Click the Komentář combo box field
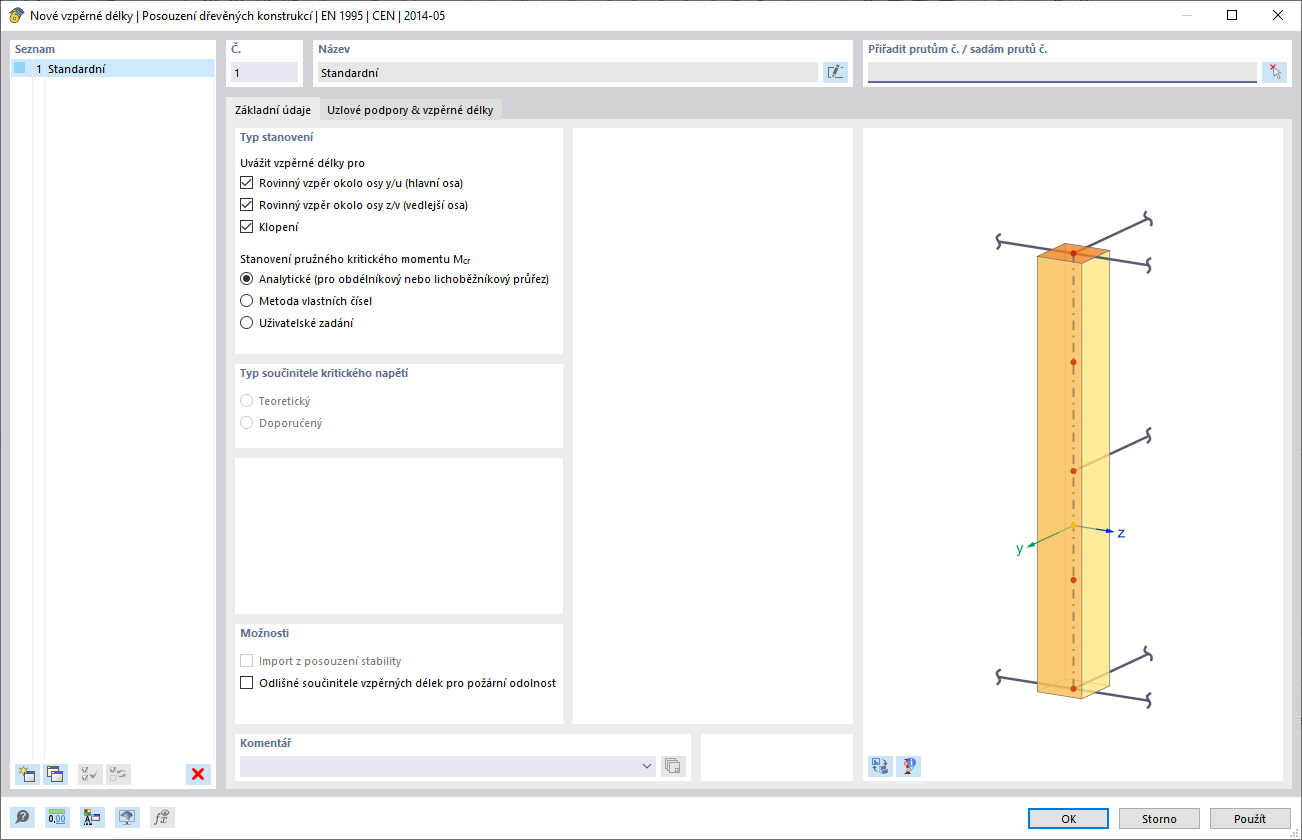Viewport: 1302px width, 840px height. coord(448,766)
